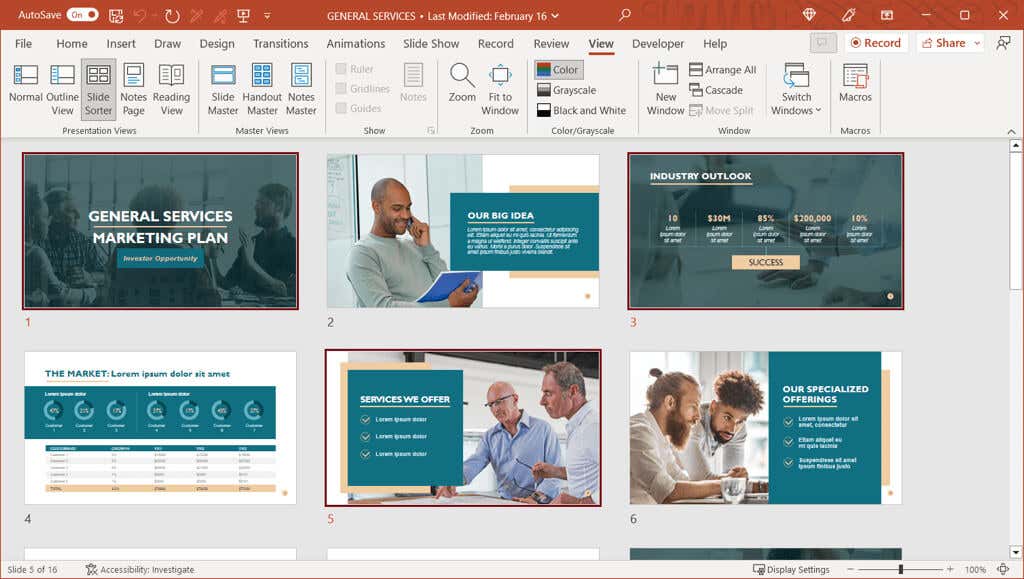1024x579 pixels.
Task: Click Fit to Window in the Zoom group
Action: (x=500, y=88)
